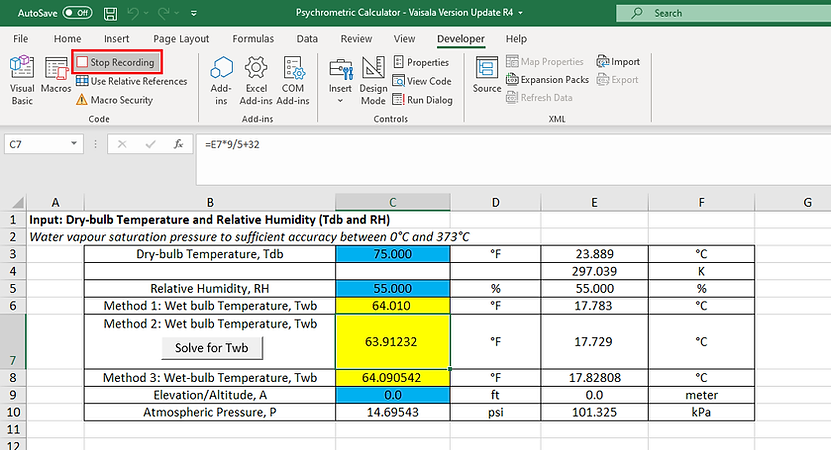Select yellow cell 64.090542
Viewport: 831px width, 450px height.
click(393, 378)
